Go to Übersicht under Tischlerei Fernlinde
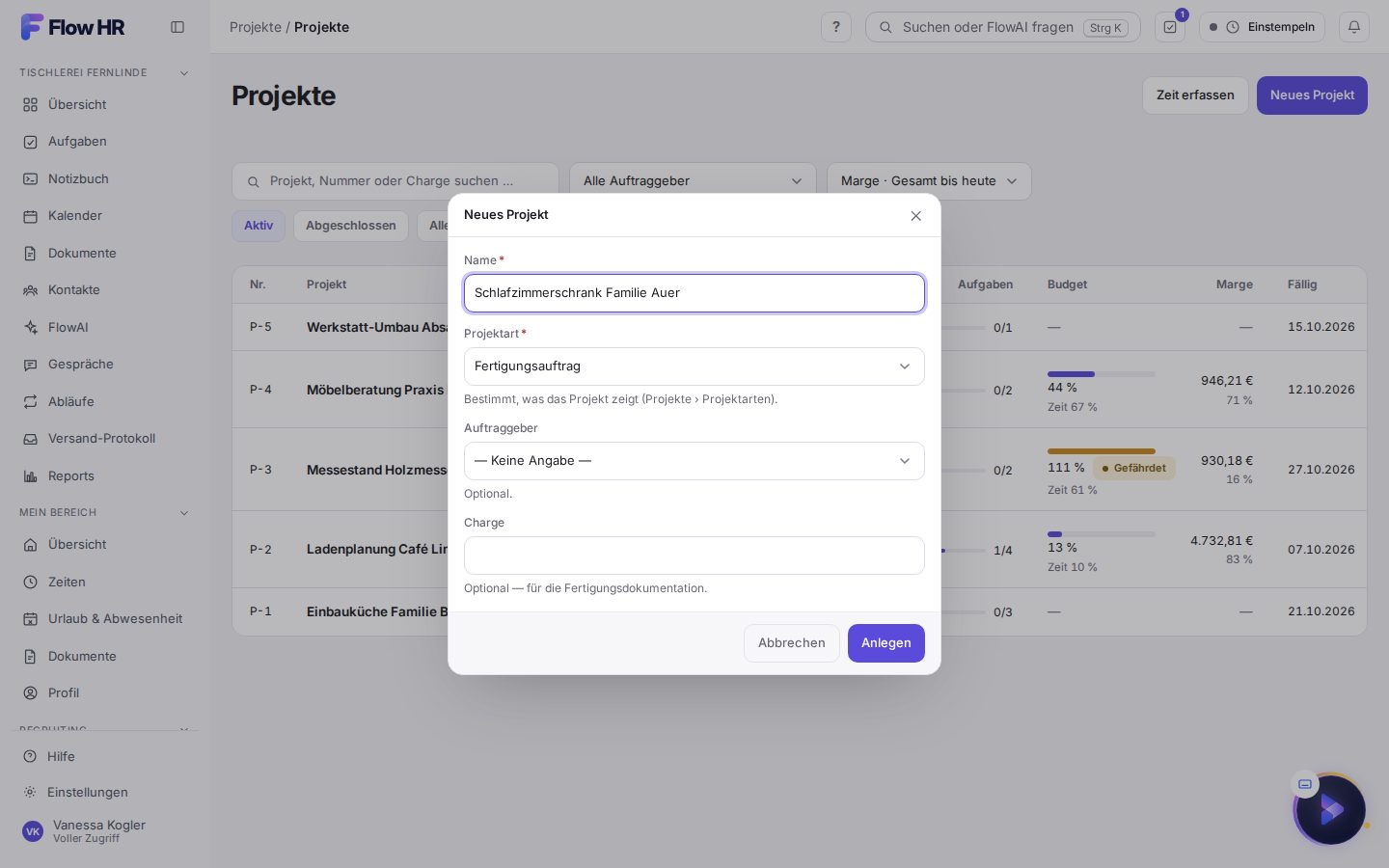Viewport: 1389px width, 868px height. click(104, 104)
